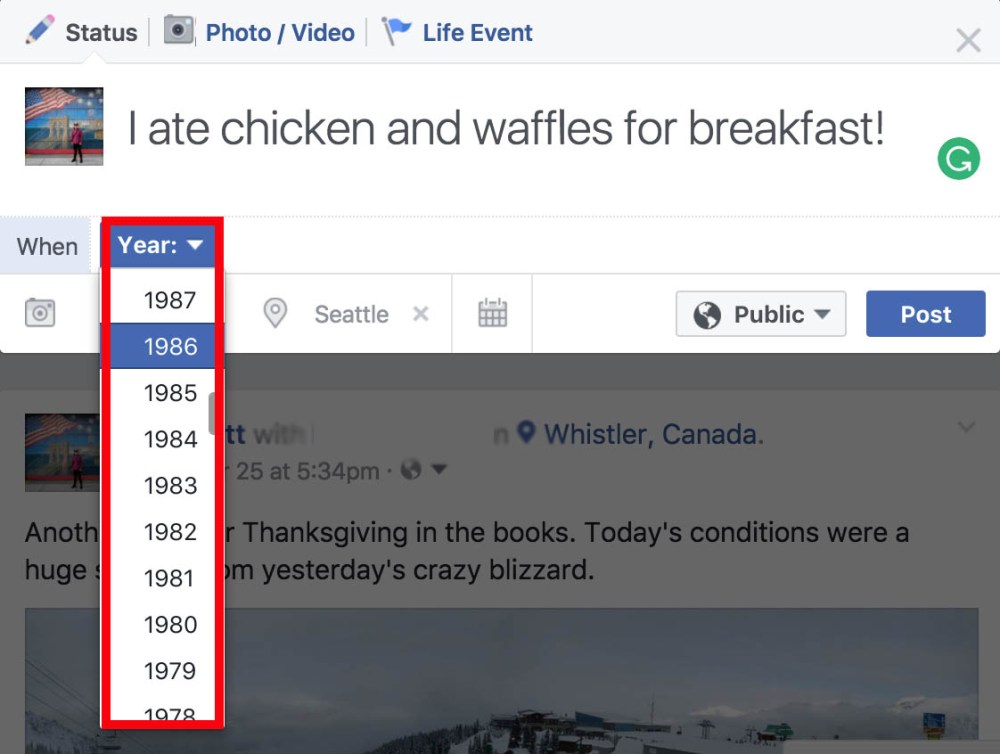Switch to the Photo / Video tab
This screenshot has height=754, width=1000.
[279, 33]
